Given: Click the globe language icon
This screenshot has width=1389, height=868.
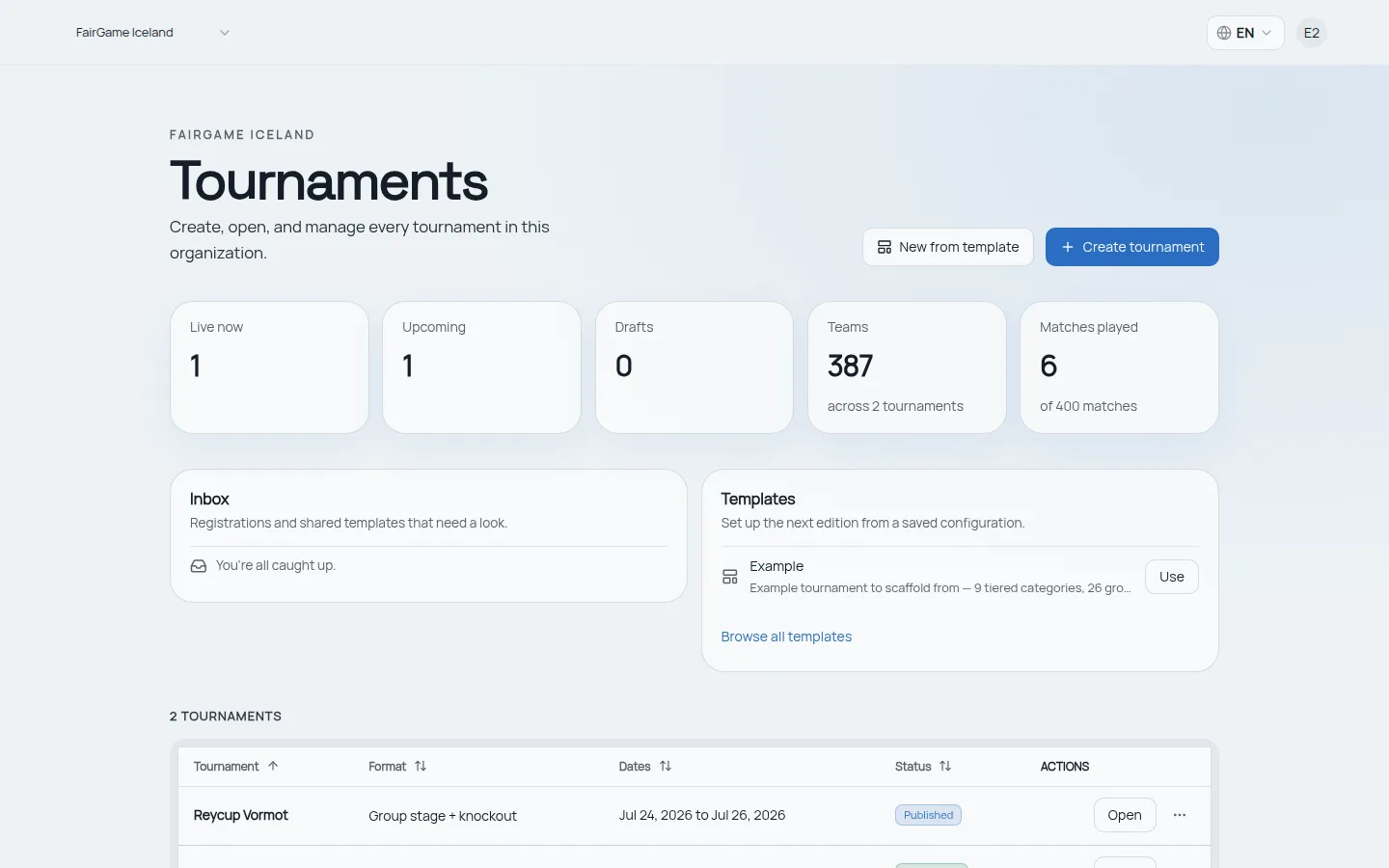Looking at the screenshot, I should (1224, 33).
